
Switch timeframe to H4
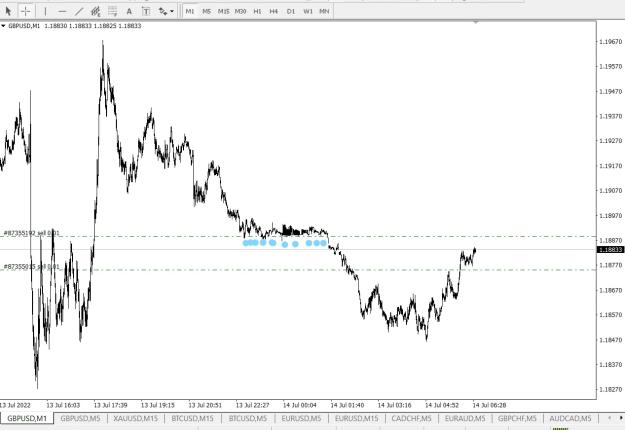(273, 11)
